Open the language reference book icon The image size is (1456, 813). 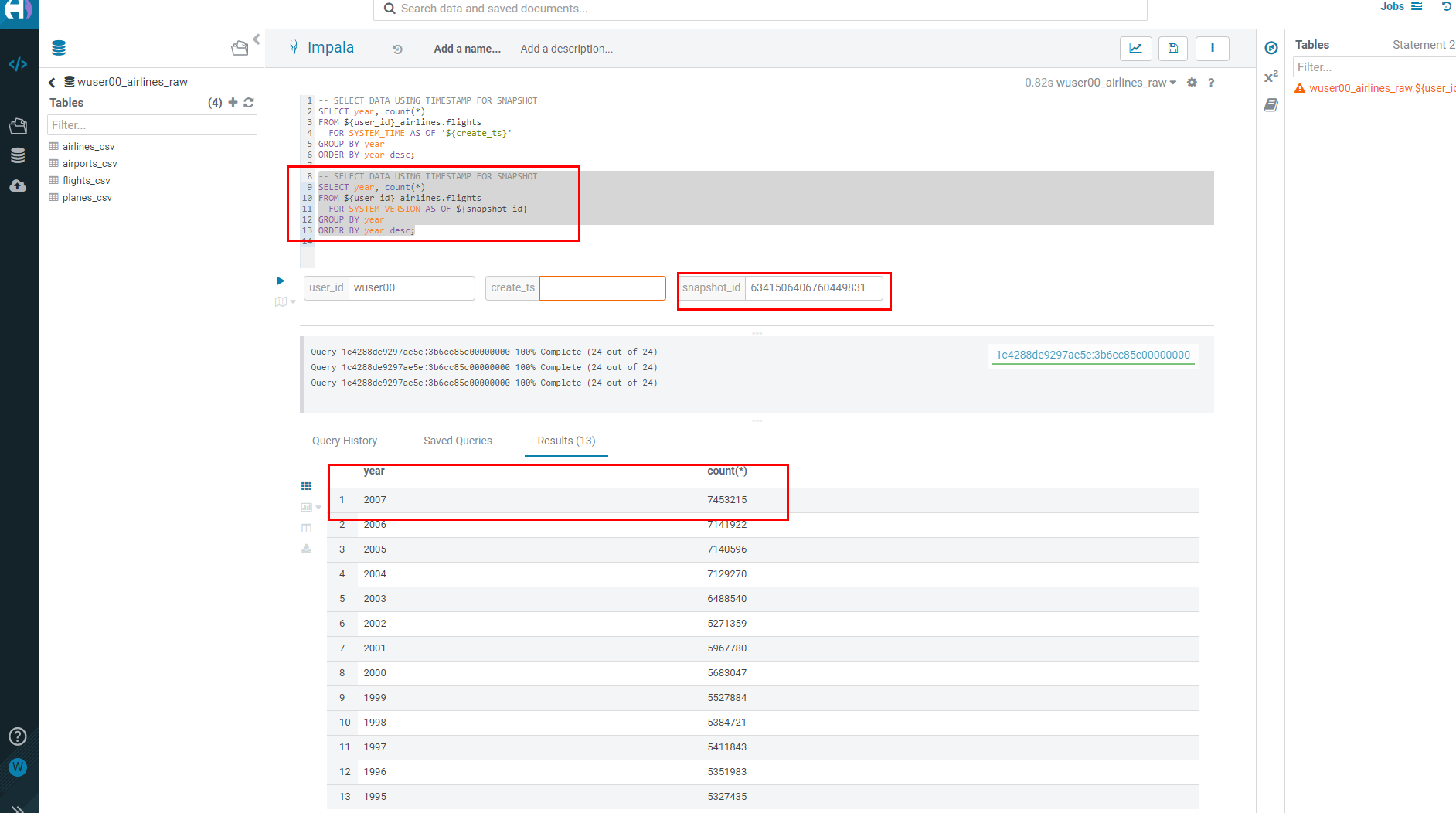click(x=1271, y=104)
